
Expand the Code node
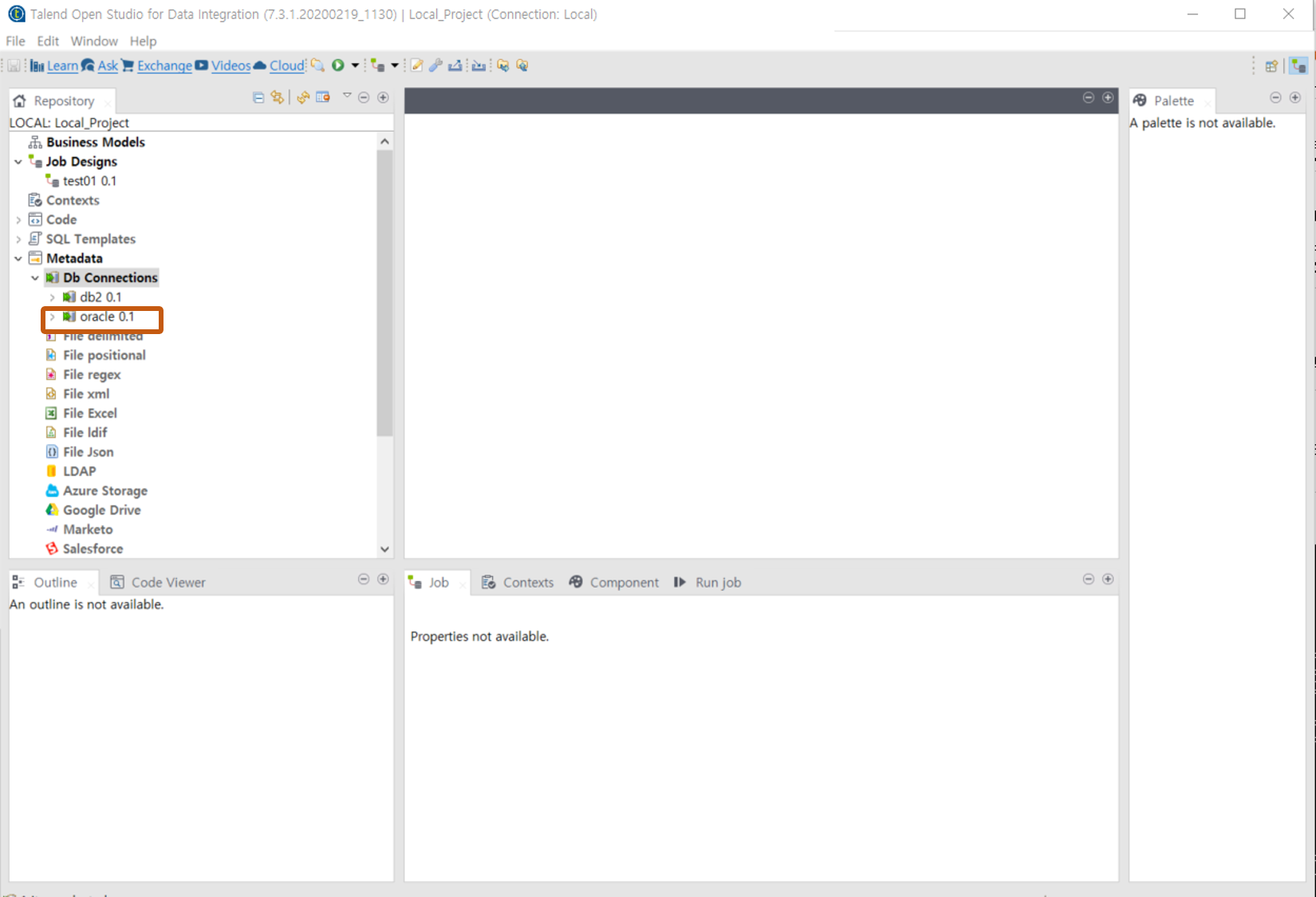click(18, 220)
